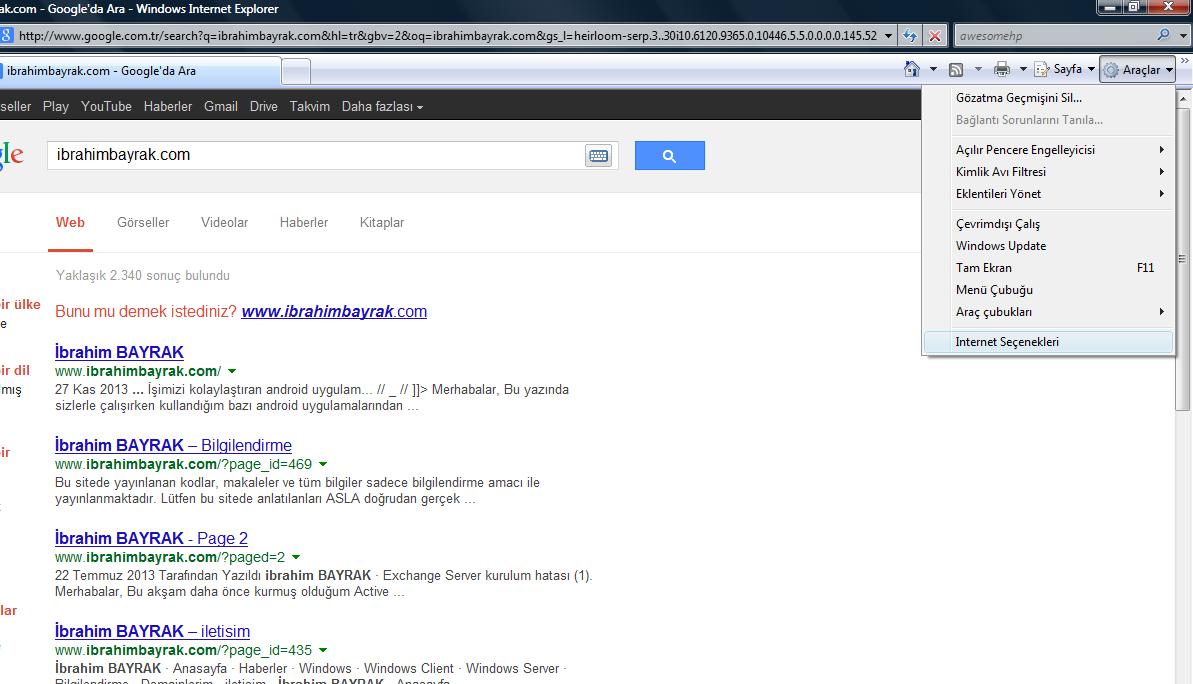Click the page vertical scrollbar thumb
Screen dimensions: 1193x684
pyautogui.click(x=1182, y=259)
